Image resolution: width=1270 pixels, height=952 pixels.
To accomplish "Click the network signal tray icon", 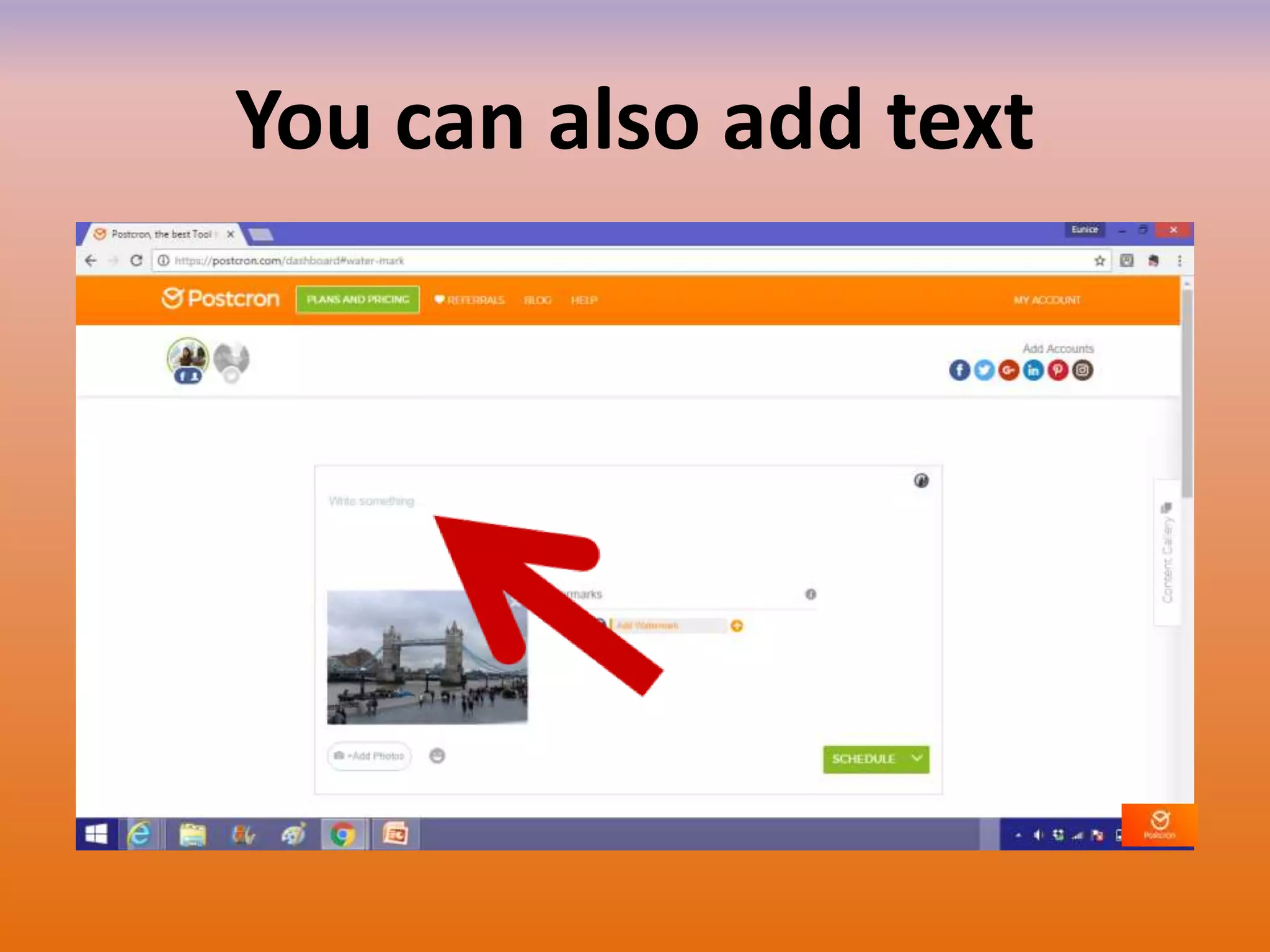I will point(1077,835).
